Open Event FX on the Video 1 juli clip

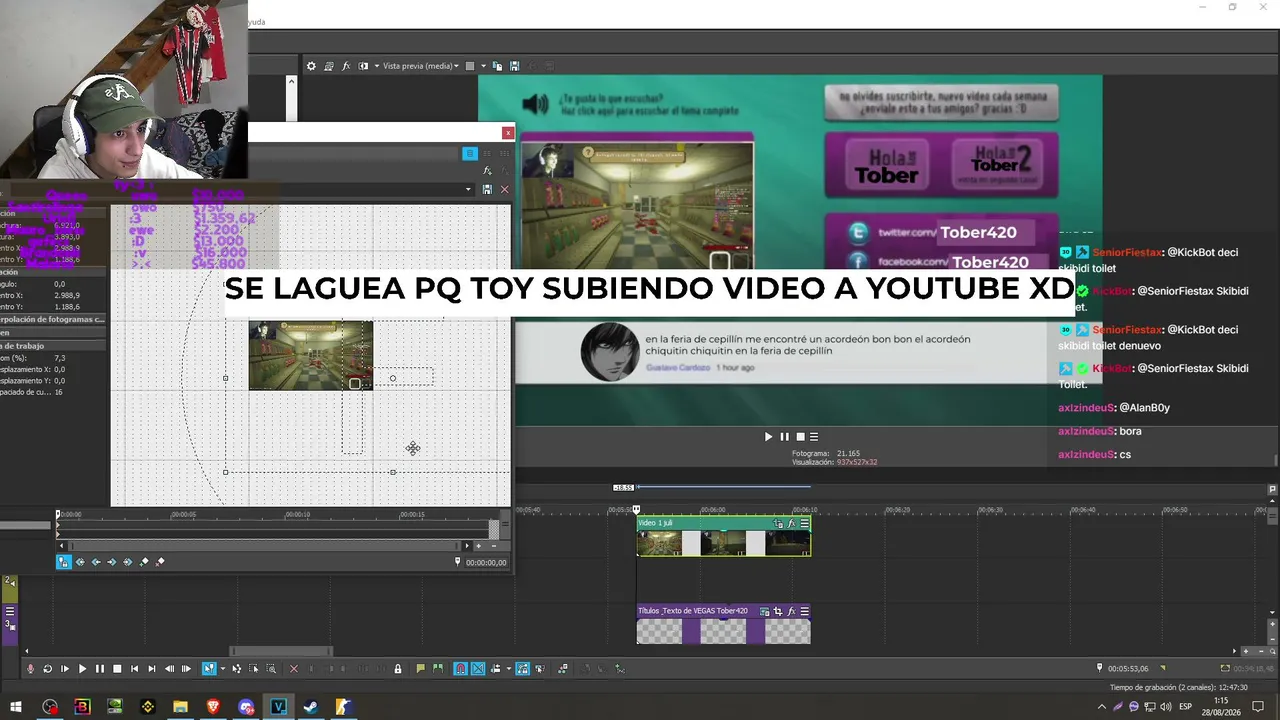point(791,523)
